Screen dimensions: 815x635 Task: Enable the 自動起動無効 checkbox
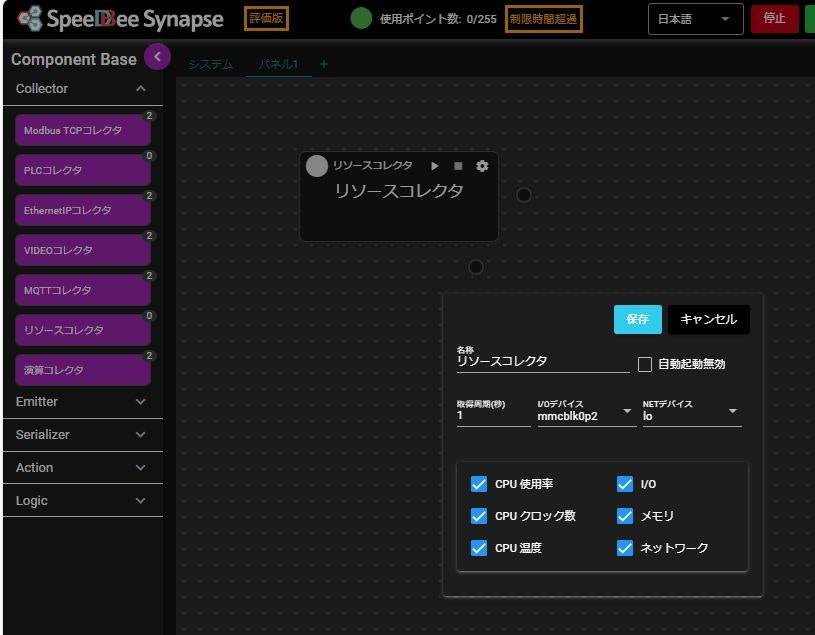[x=645, y=364]
